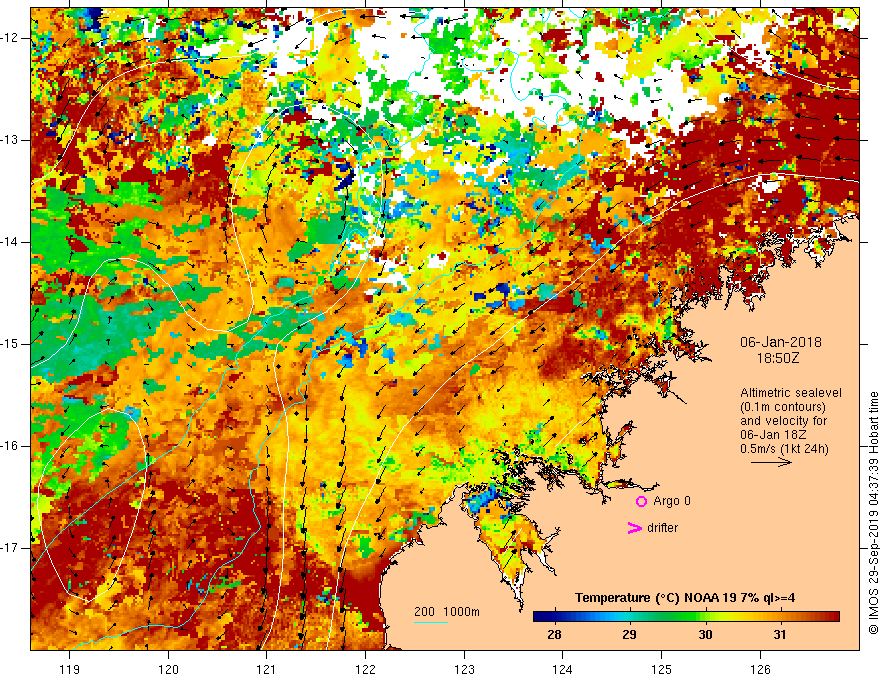This screenshot has height=680, width=880.
Task: Click latitude label -12 on left axis
Action: pos(11,38)
